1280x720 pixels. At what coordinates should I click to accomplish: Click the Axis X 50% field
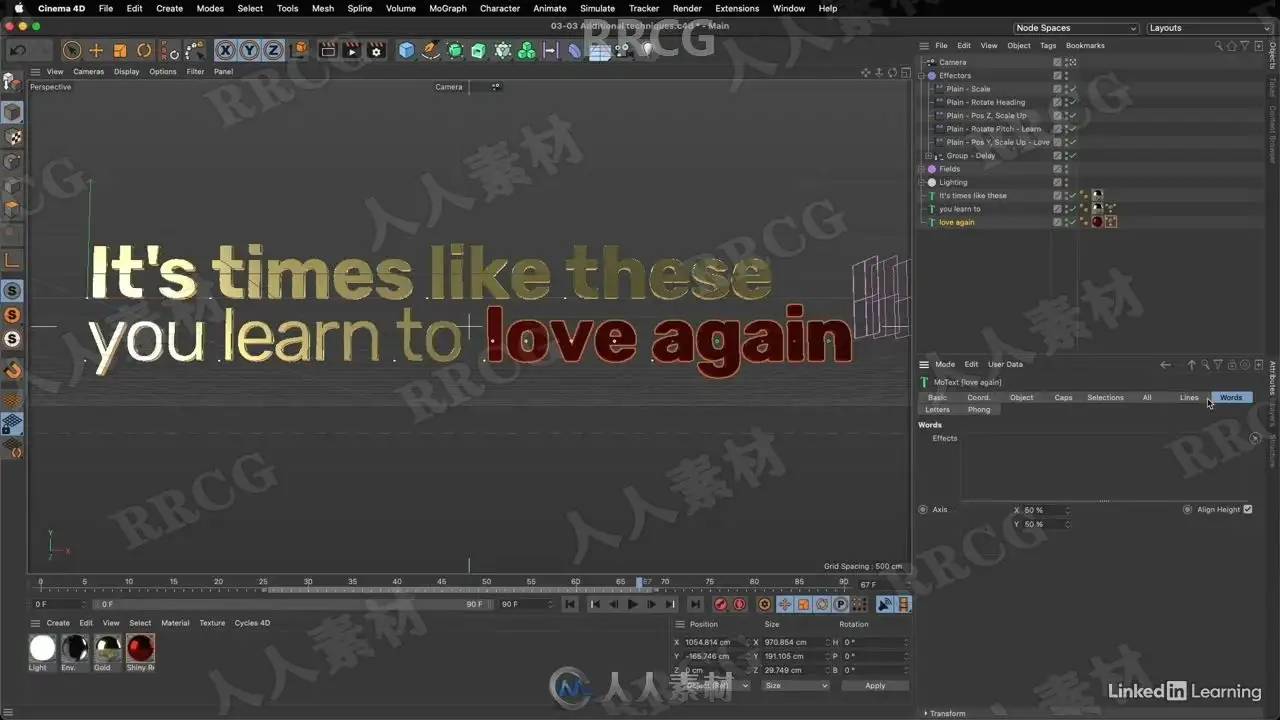[x=1046, y=511]
